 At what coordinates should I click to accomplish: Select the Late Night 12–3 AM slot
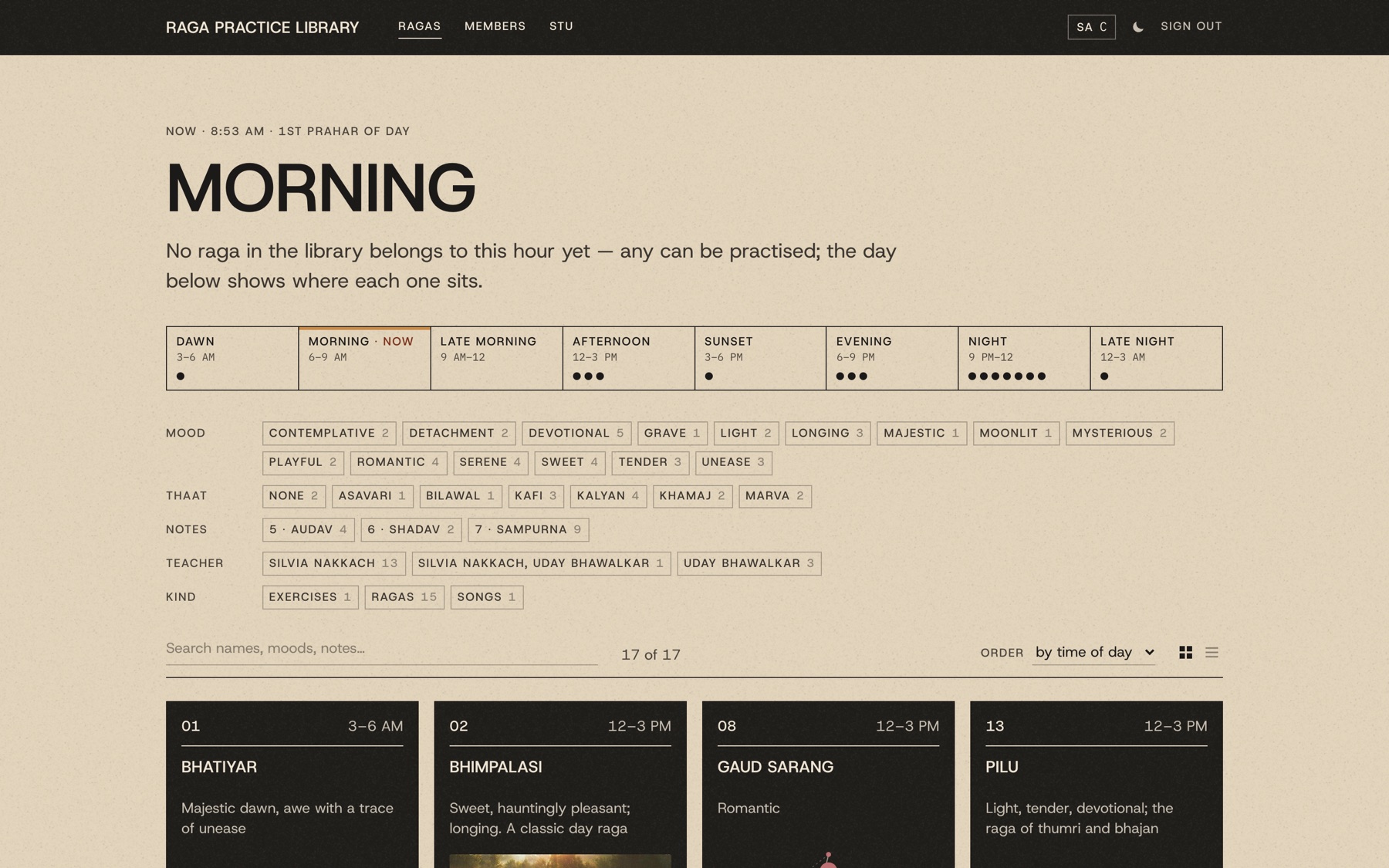1156,358
